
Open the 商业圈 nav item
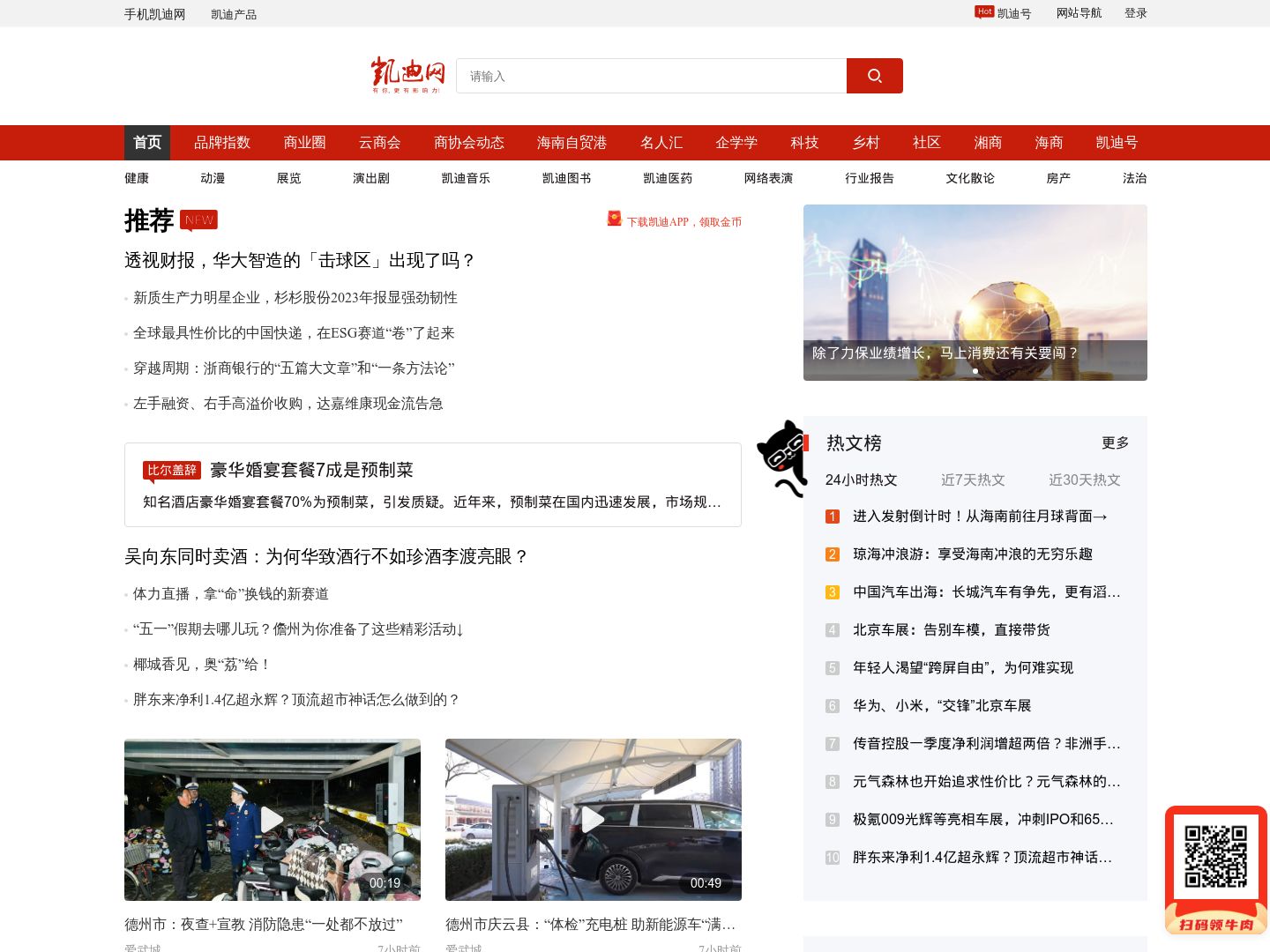(x=305, y=143)
